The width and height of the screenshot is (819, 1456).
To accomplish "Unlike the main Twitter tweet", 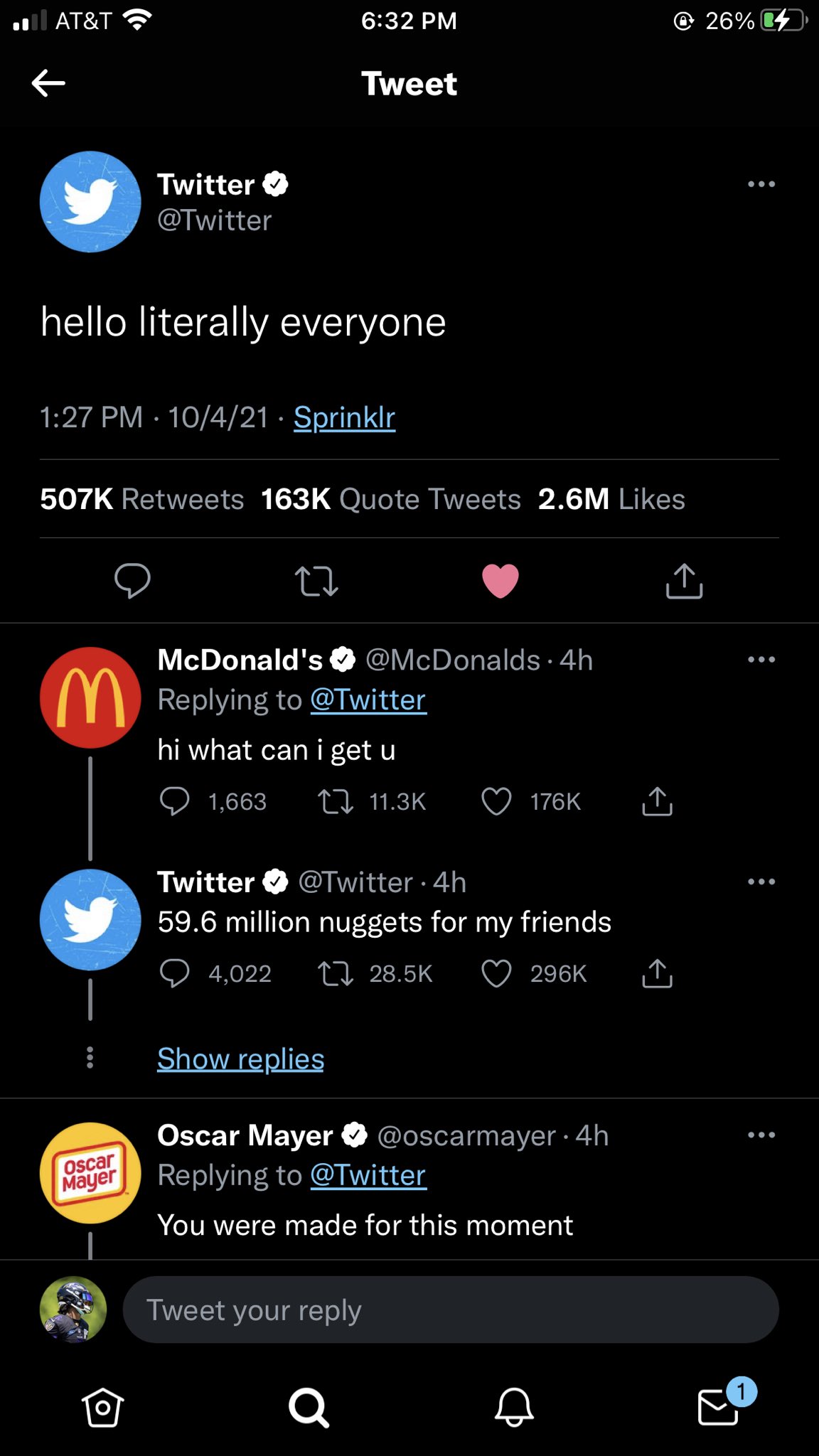I will click(500, 581).
